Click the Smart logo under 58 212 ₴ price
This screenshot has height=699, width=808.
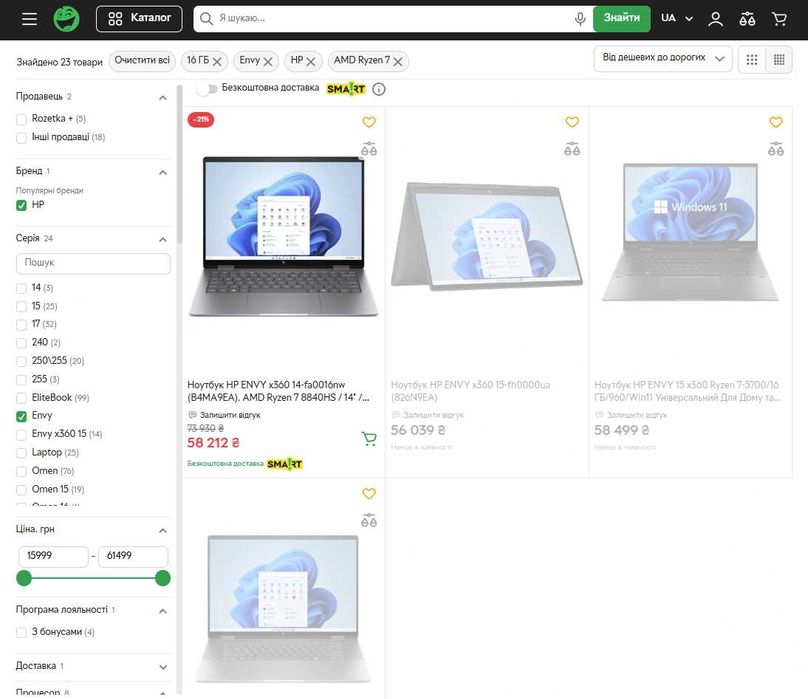(x=284, y=464)
